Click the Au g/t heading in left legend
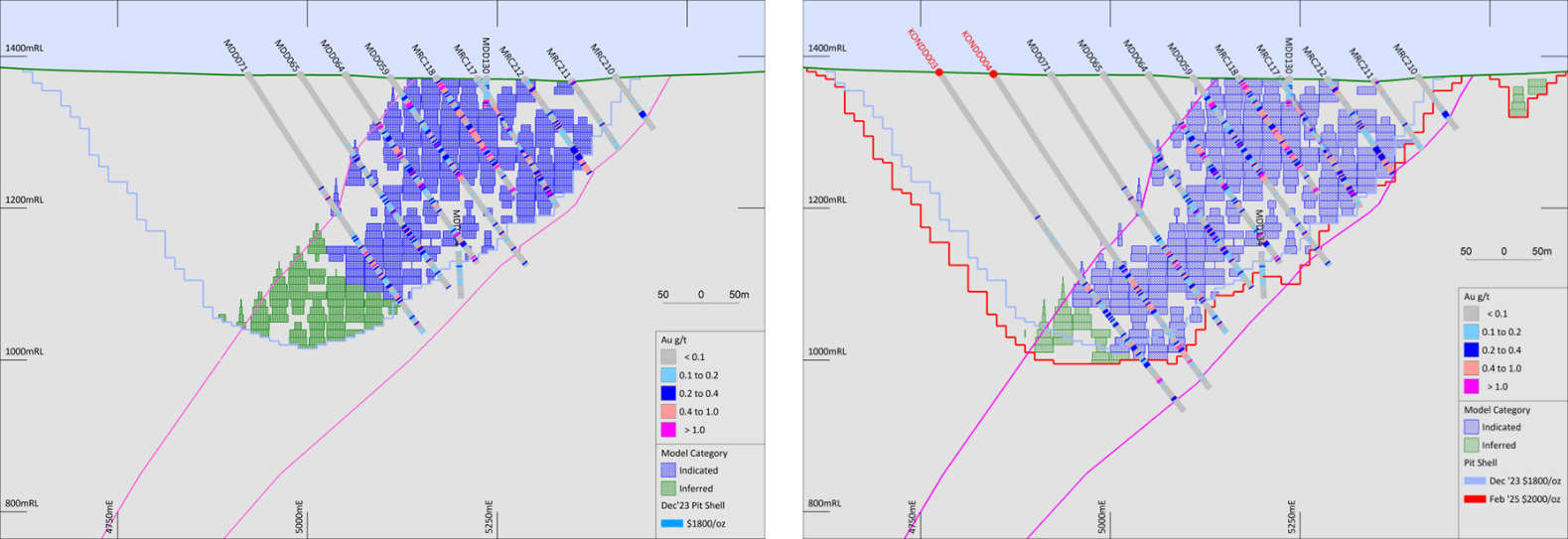The height and width of the screenshot is (539, 1568). [x=673, y=340]
